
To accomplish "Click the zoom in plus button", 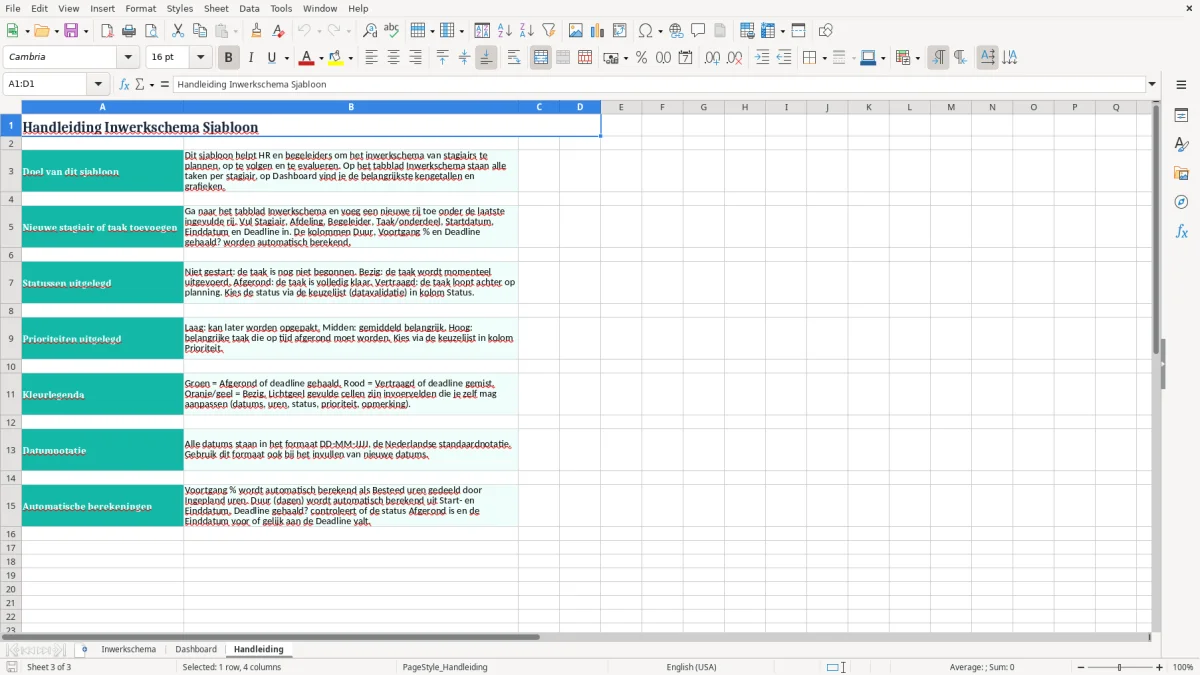I will point(1160,667).
